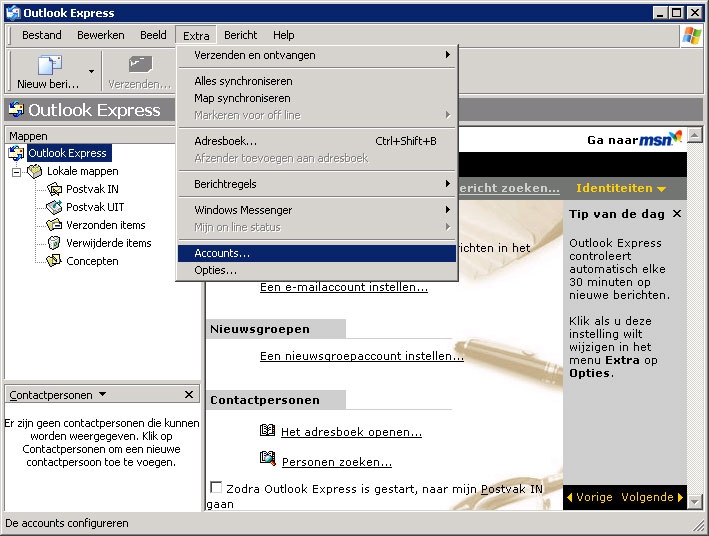Viewport: 709px width, 536px height.
Task: Tick the checkbox for opening Postvak IN at startup
Action: click(216, 487)
